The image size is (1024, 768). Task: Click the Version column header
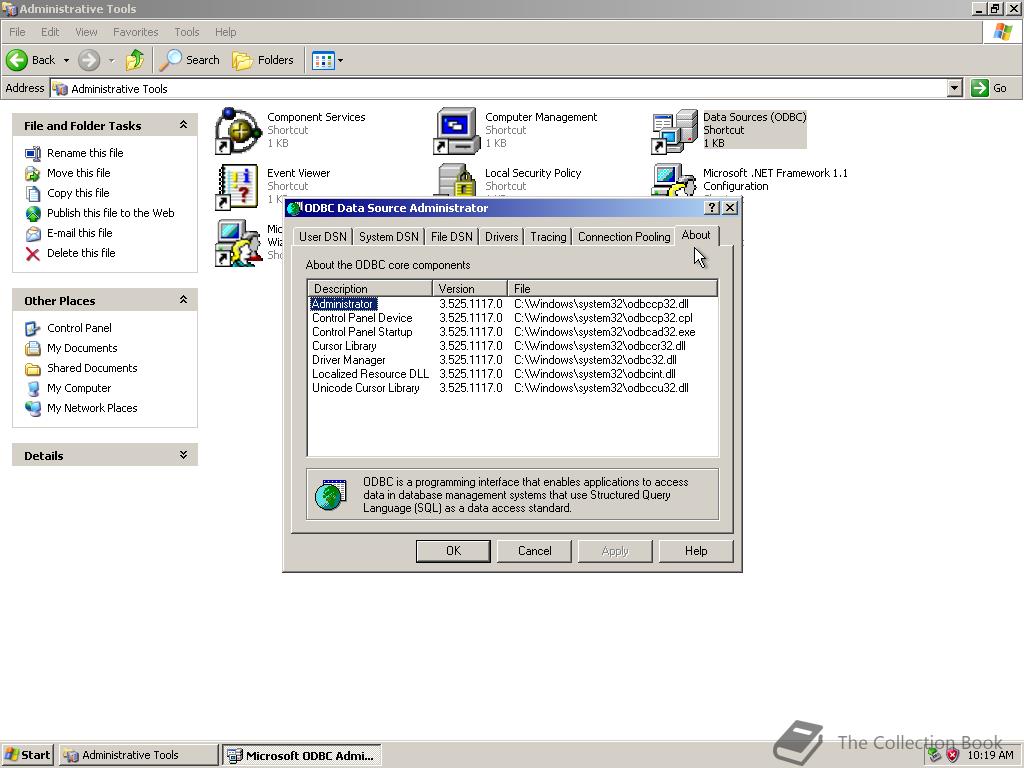(x=470, y=289)
